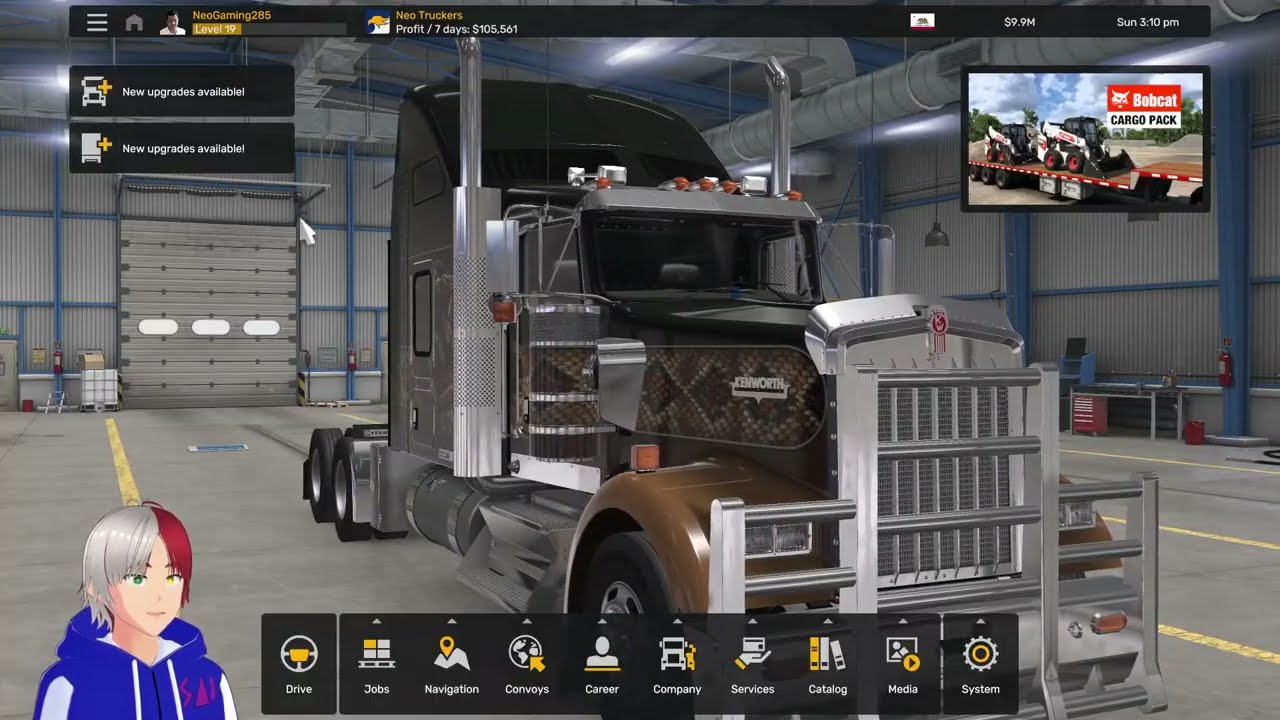
Task: Expand the System menu arrow
Action: pyautogui.click(x=980, y=621)
